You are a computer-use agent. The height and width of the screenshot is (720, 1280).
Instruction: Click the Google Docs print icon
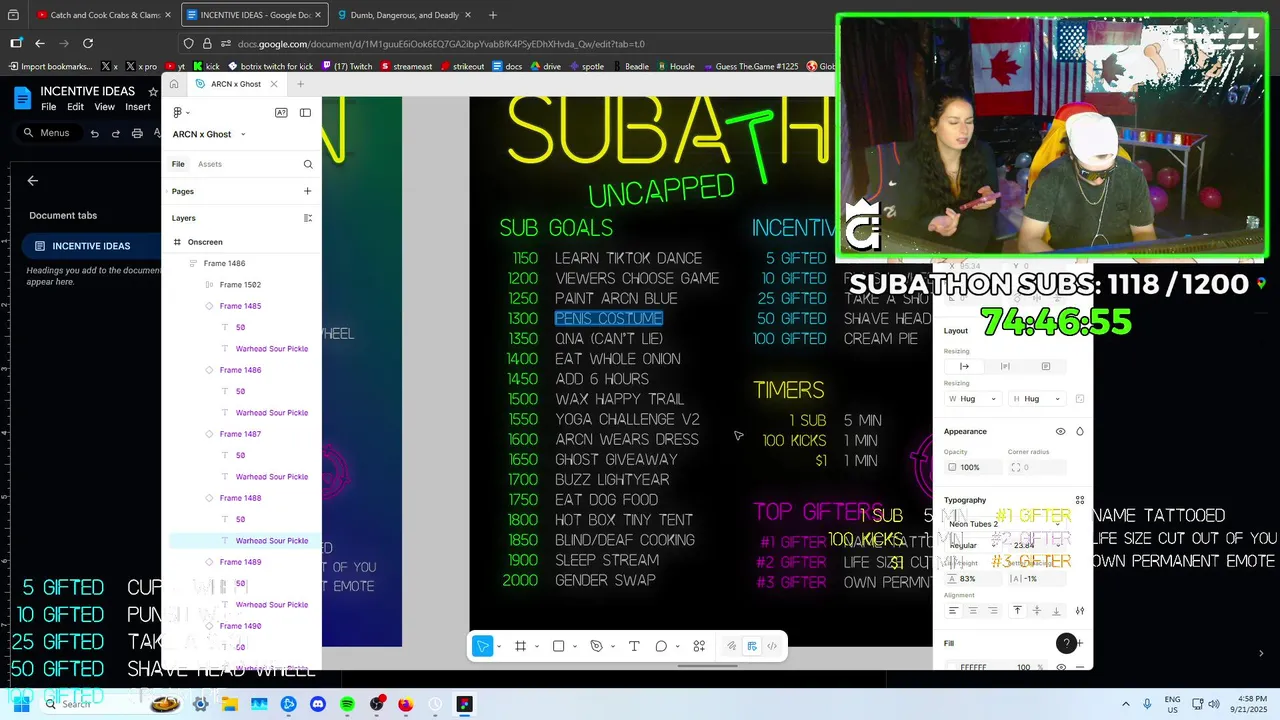point(137,133)
